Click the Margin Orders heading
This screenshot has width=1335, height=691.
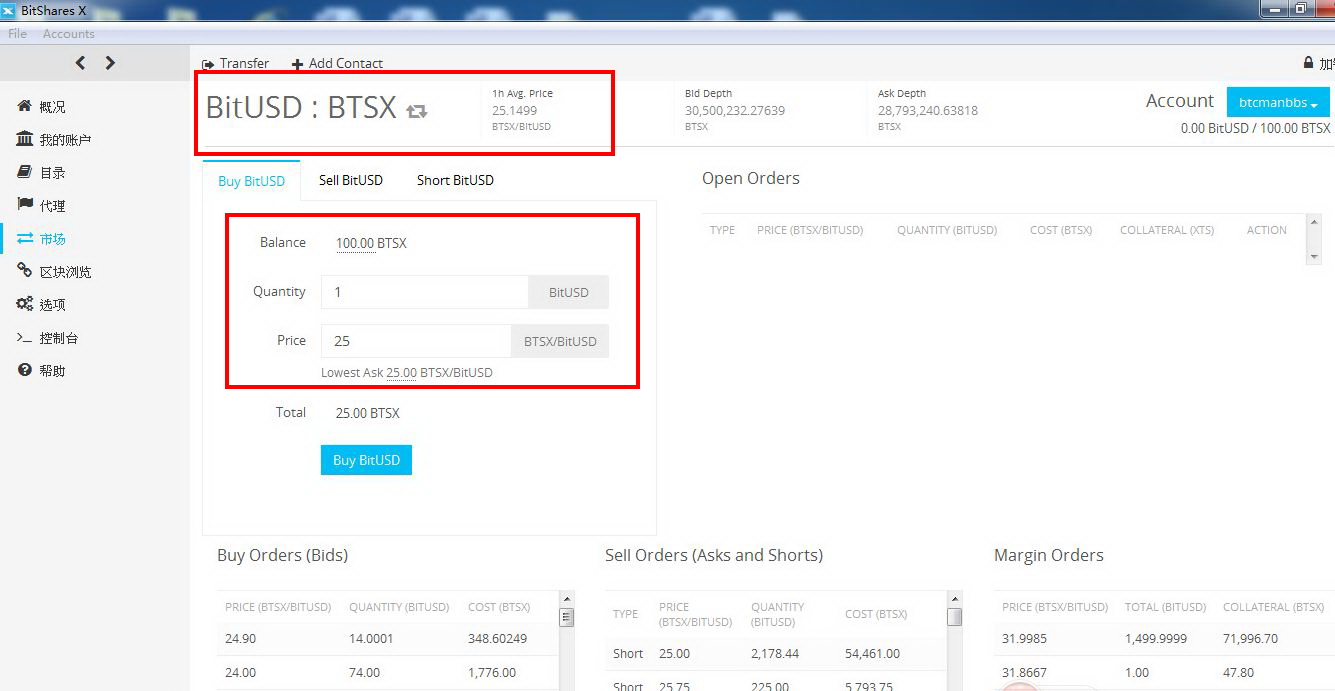click(x=1049, y=555)
